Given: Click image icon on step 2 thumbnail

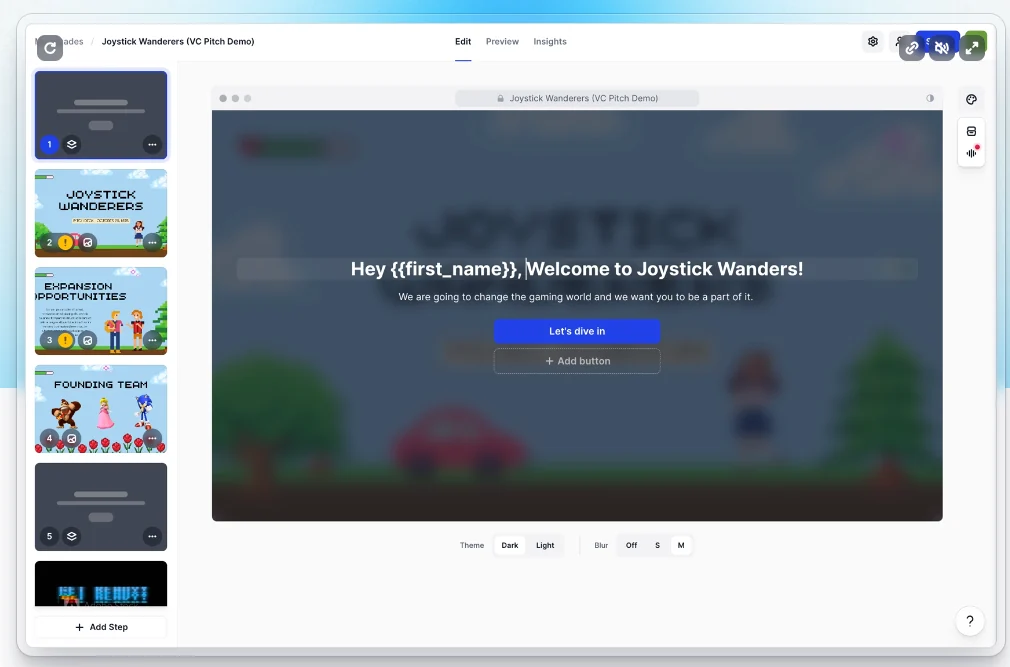Looking at the screenshot, I should tap(88, 242).
